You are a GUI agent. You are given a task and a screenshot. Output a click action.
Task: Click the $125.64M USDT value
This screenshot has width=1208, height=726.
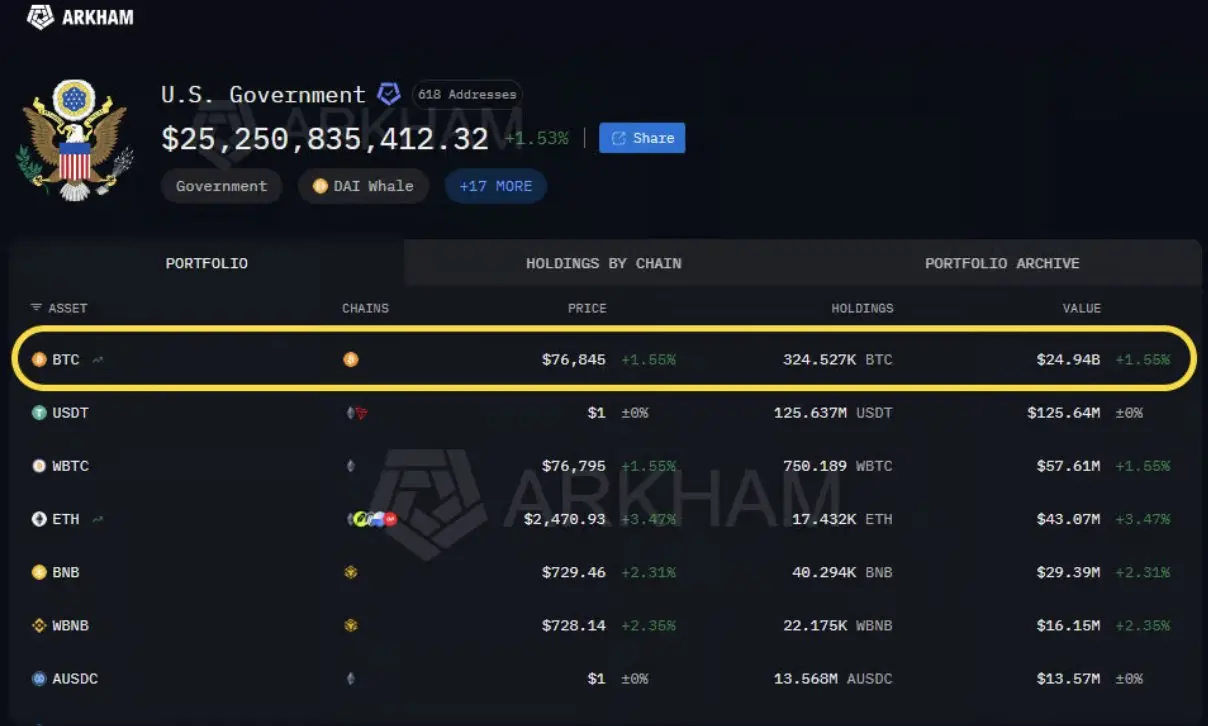click(x=1064, y=412)
